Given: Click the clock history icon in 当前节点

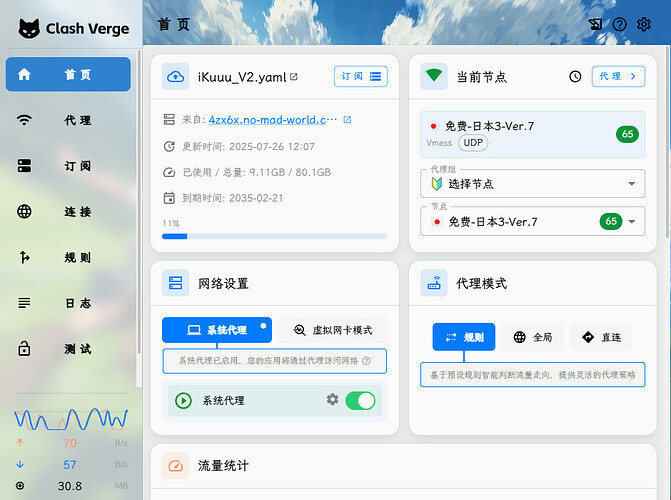Looking at the screenshot, I should coord(575,77).
